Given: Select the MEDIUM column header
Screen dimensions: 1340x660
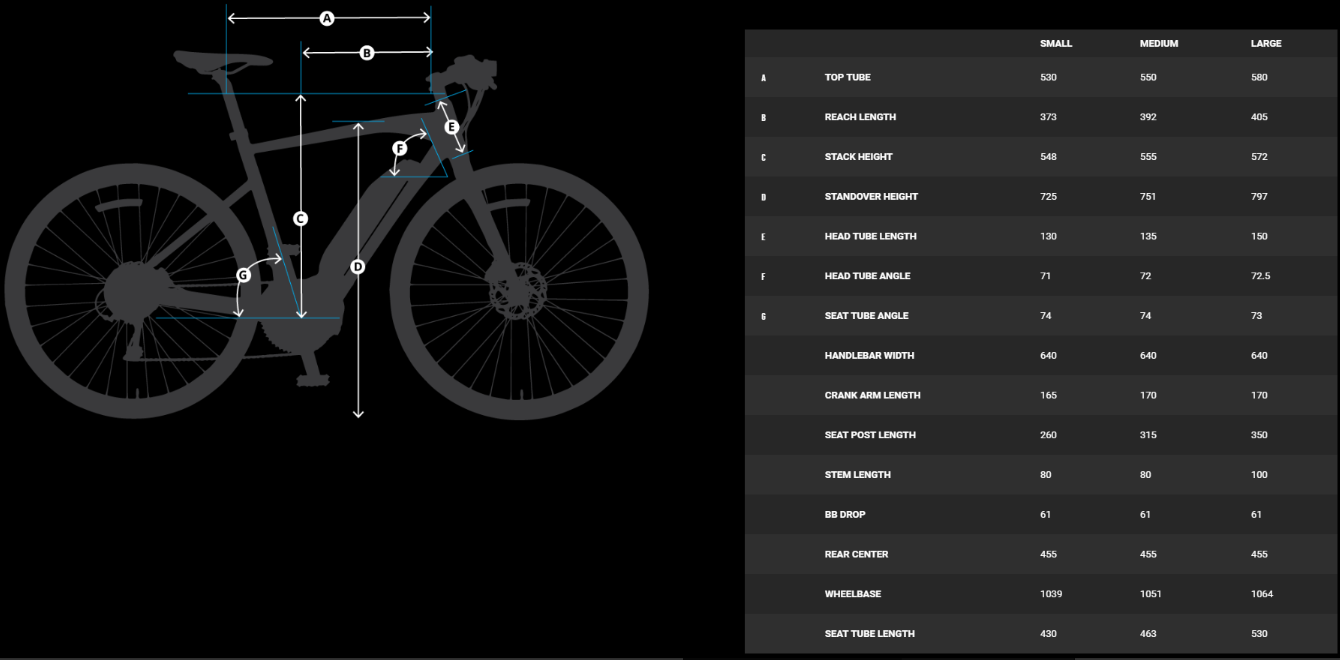Looking at the screenshot, I should pos(1158,44).
